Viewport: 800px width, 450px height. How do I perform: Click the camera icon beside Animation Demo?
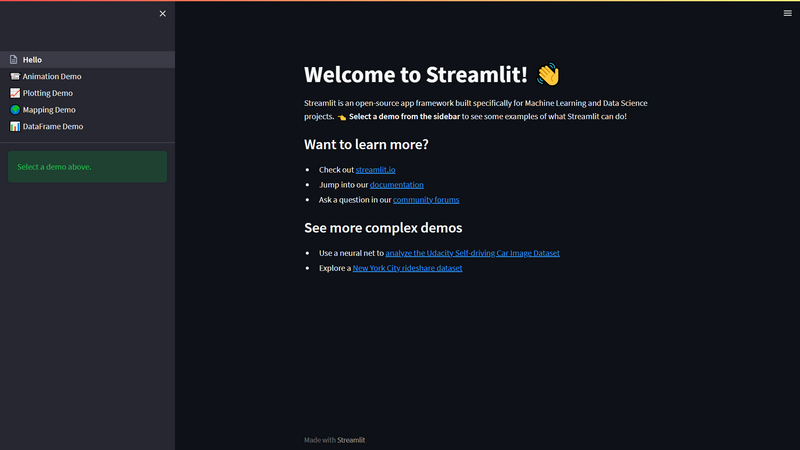[x=14, y=76]
